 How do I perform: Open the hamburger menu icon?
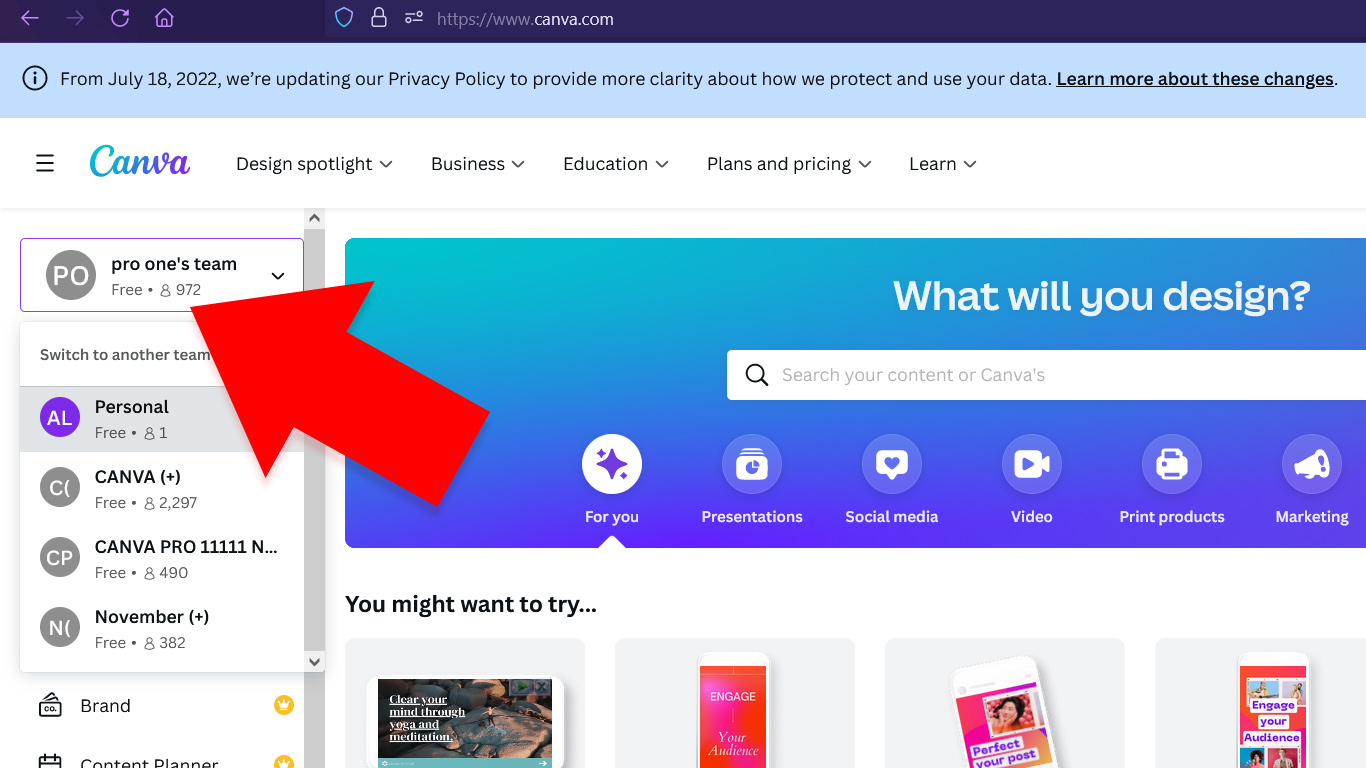tap(45, 163)
